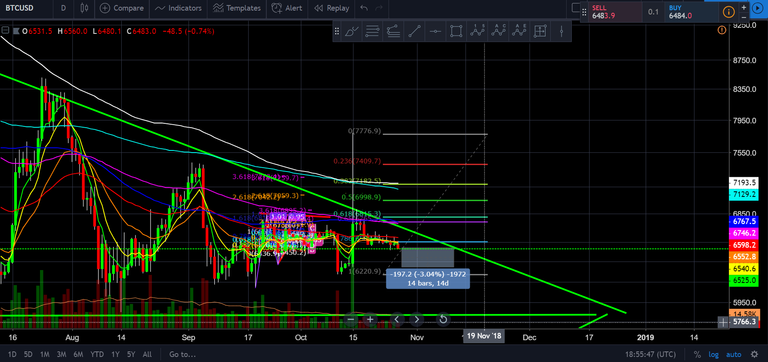Collapse the indicator legend toggle
Screen dimensions: 768x362
click(x=5, y=30)
